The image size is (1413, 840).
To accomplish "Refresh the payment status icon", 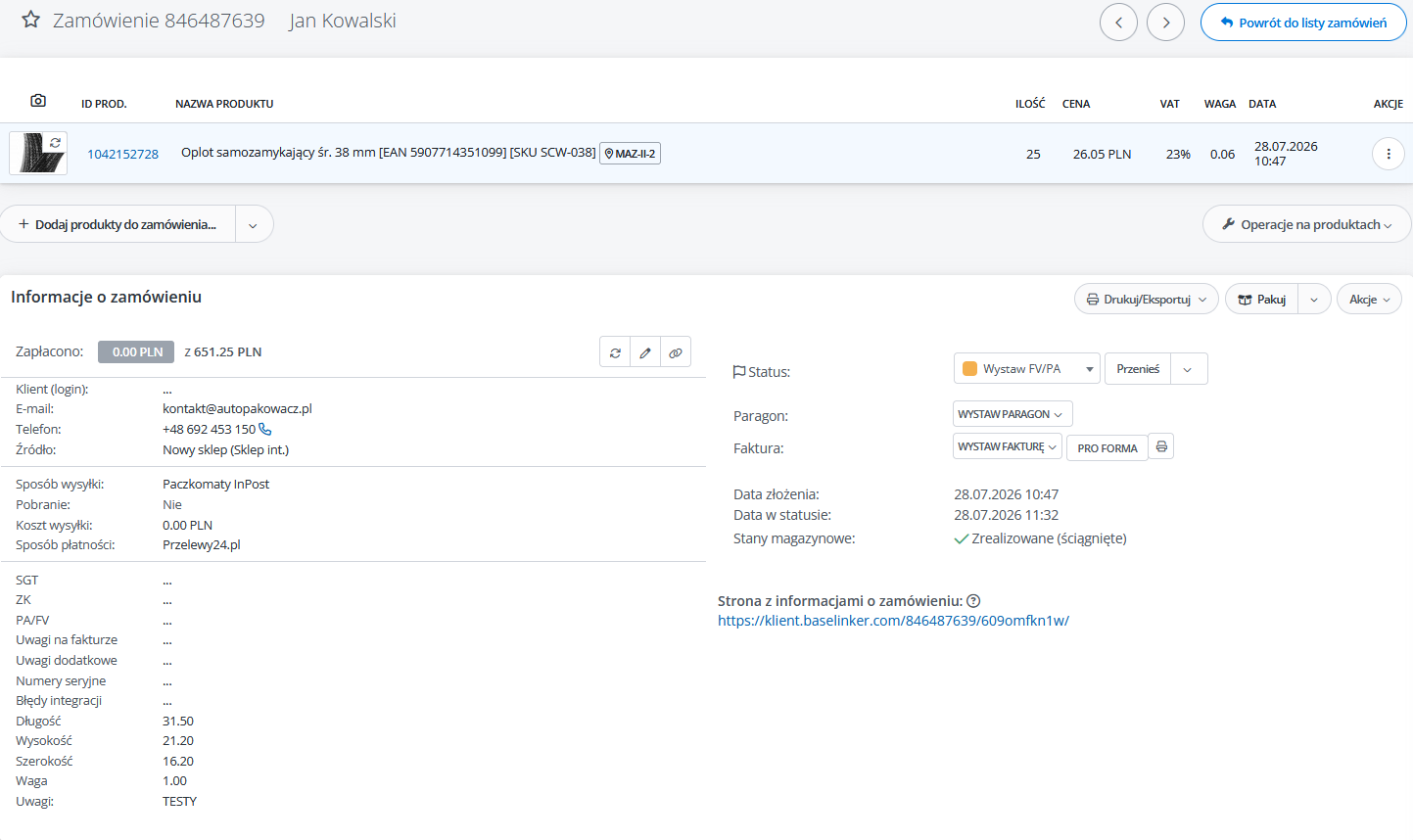I will pos(615,352).
